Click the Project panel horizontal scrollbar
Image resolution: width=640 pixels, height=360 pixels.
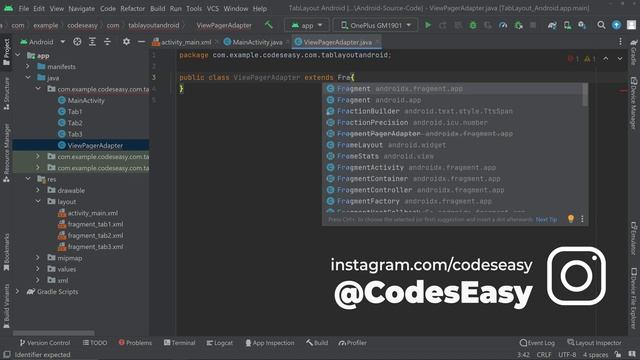tap(53, 333)
